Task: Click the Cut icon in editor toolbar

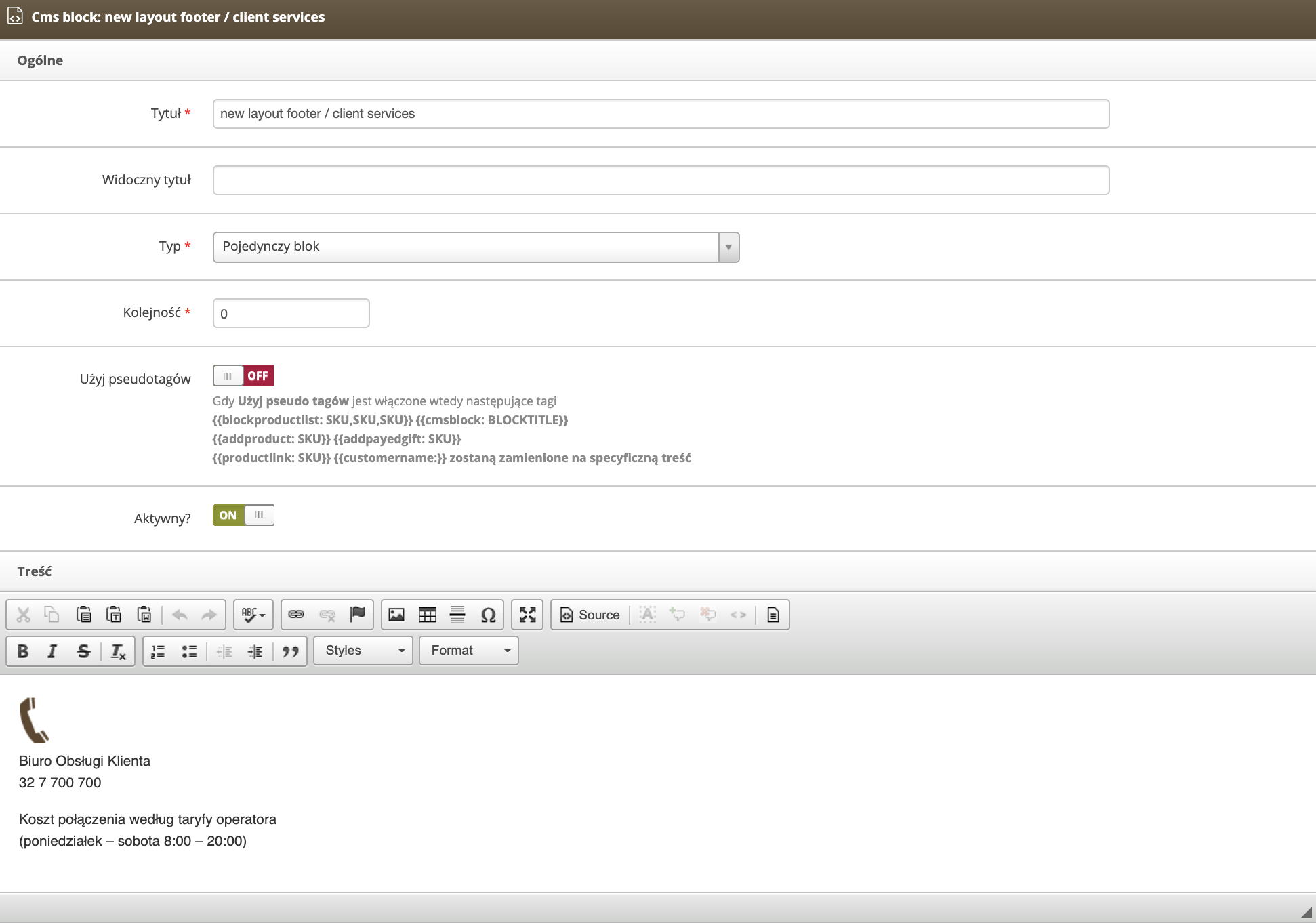Action: (x=24, y=615)
